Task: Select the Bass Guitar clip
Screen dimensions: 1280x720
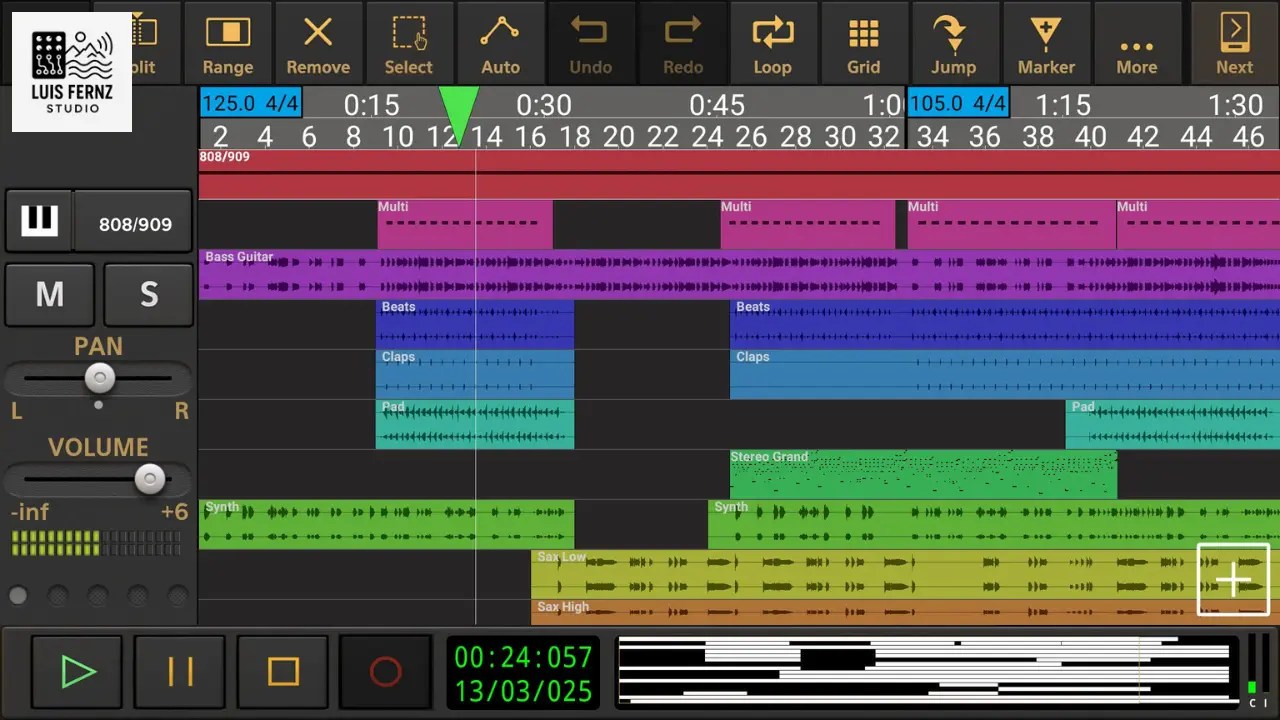Action: point(739,275)
